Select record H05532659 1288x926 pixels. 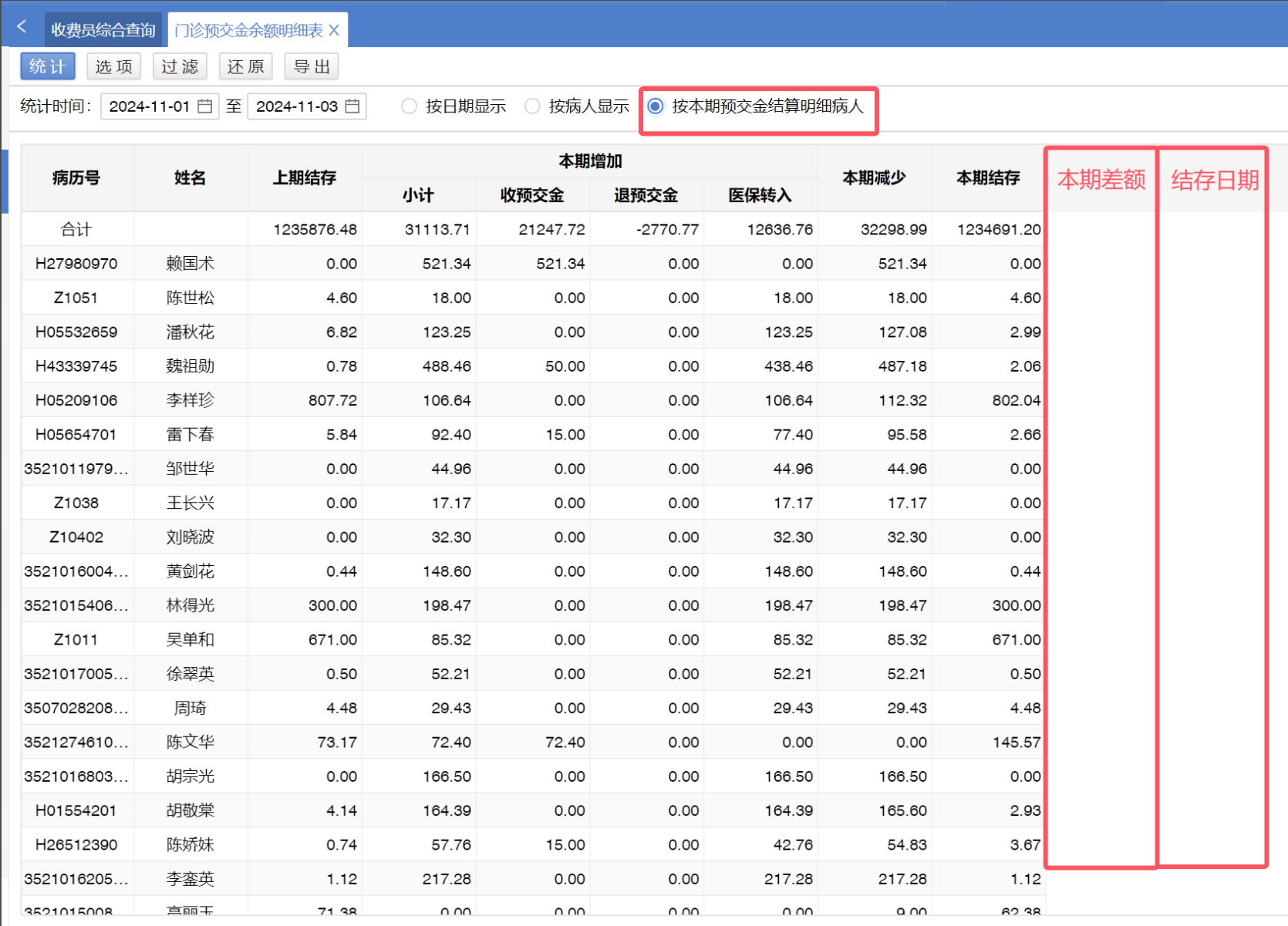(76, 332)
